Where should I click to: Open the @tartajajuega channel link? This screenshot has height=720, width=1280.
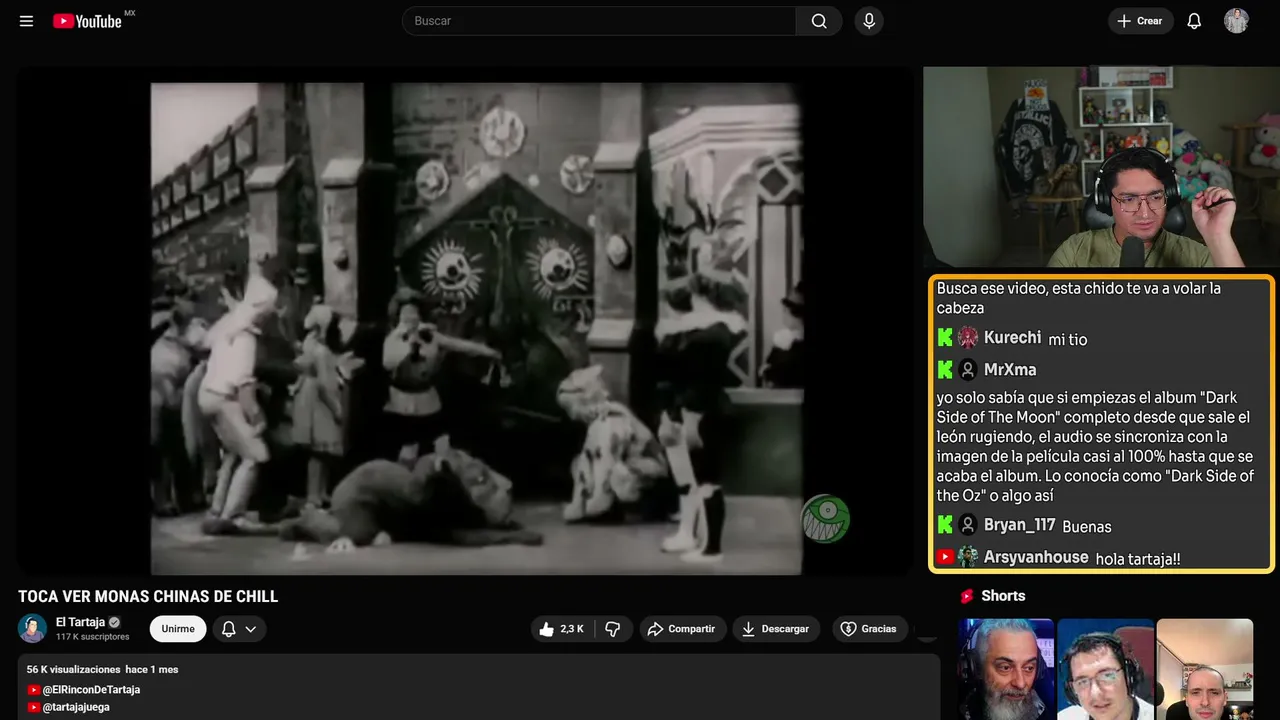(76, 707)
